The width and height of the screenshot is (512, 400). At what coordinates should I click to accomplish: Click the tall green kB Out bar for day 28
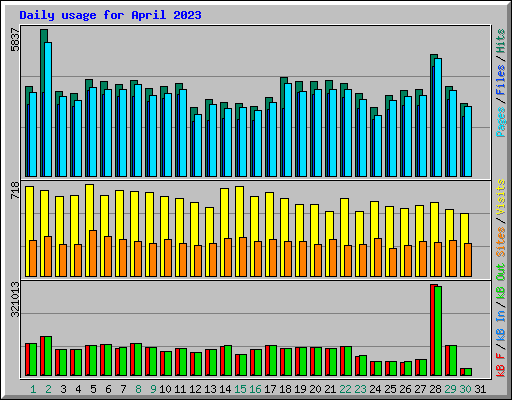438,331
